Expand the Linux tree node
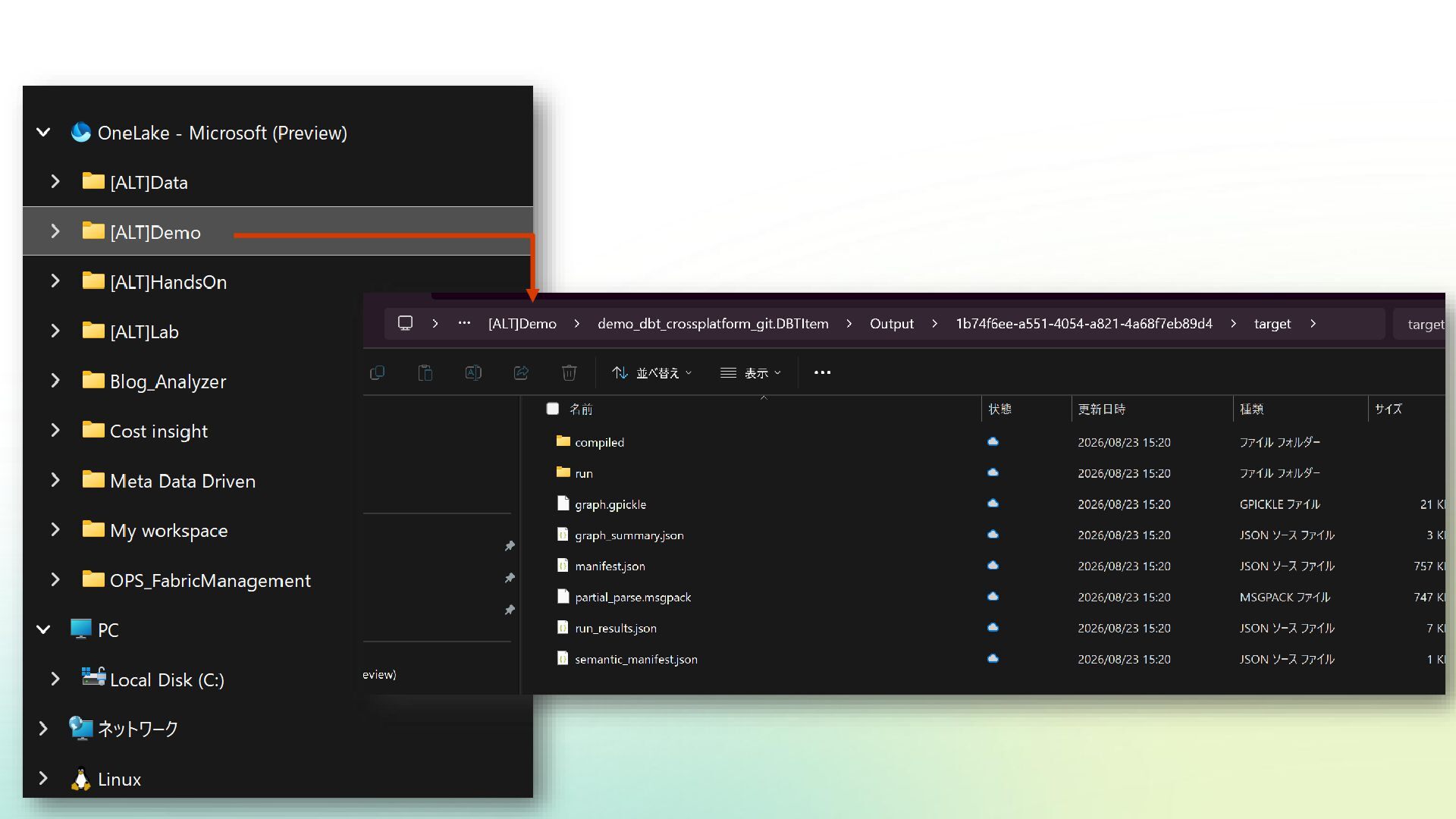Screen dimensions: 1456x819 (x=43, y=778)
